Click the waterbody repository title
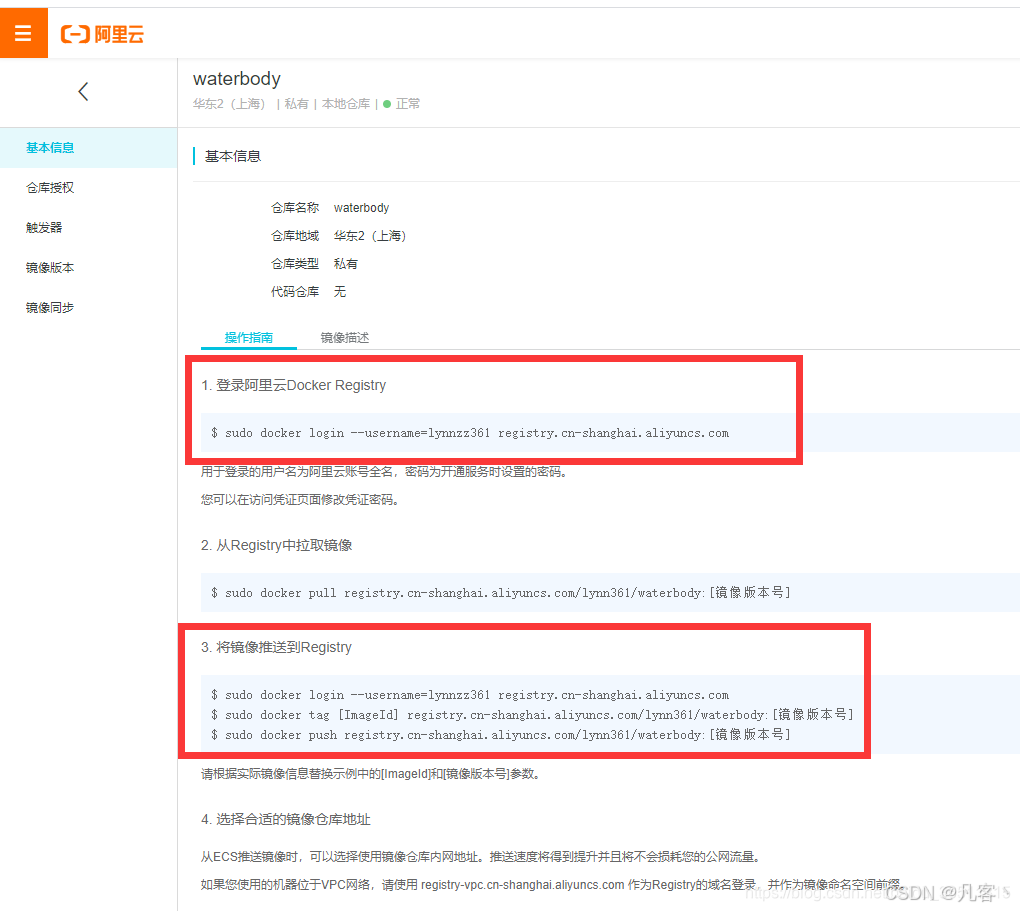Screen dimensions: 1020x911 [237, 79]
